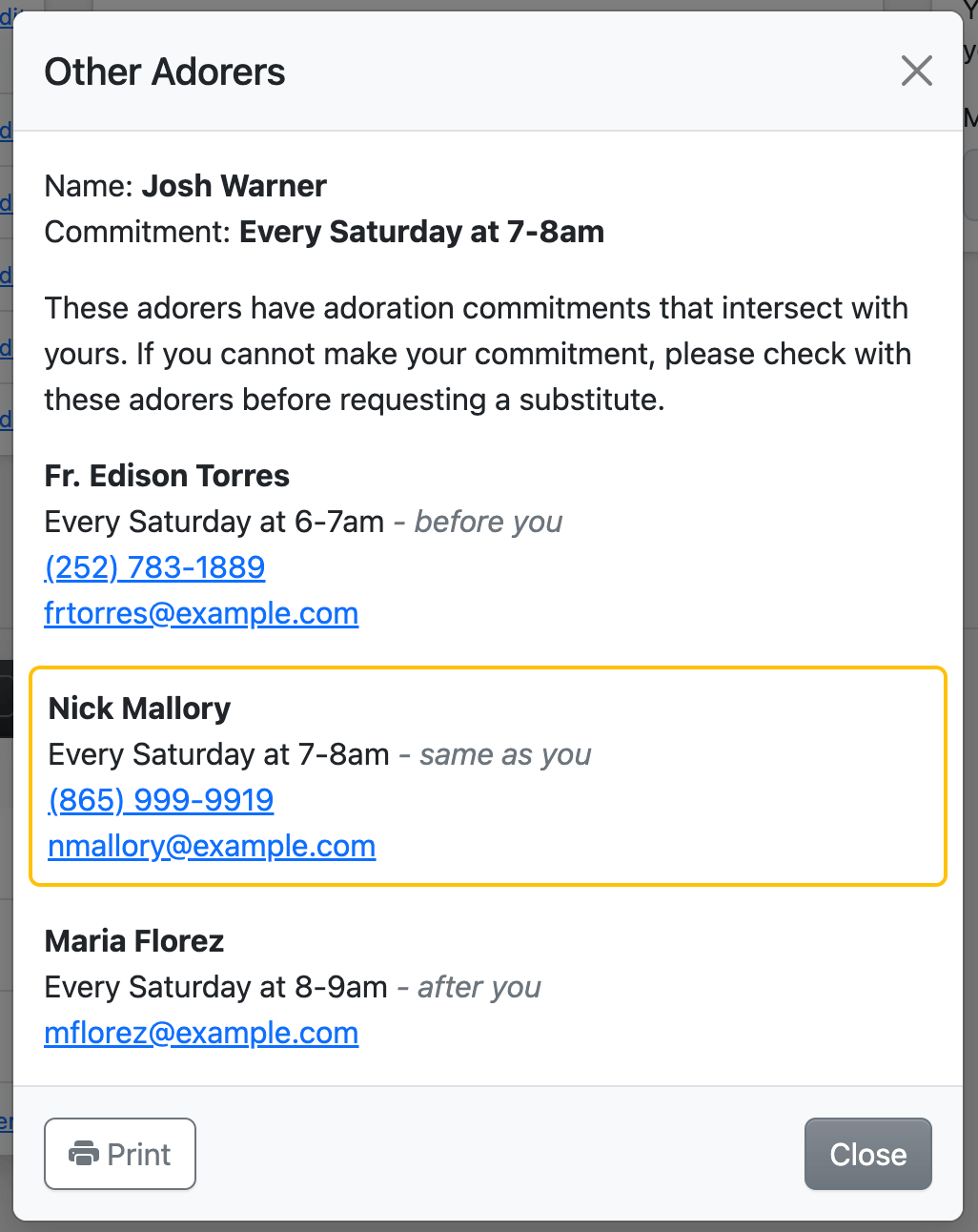
Task: Click the italic "same as you" label
Action: click(505, 754)
